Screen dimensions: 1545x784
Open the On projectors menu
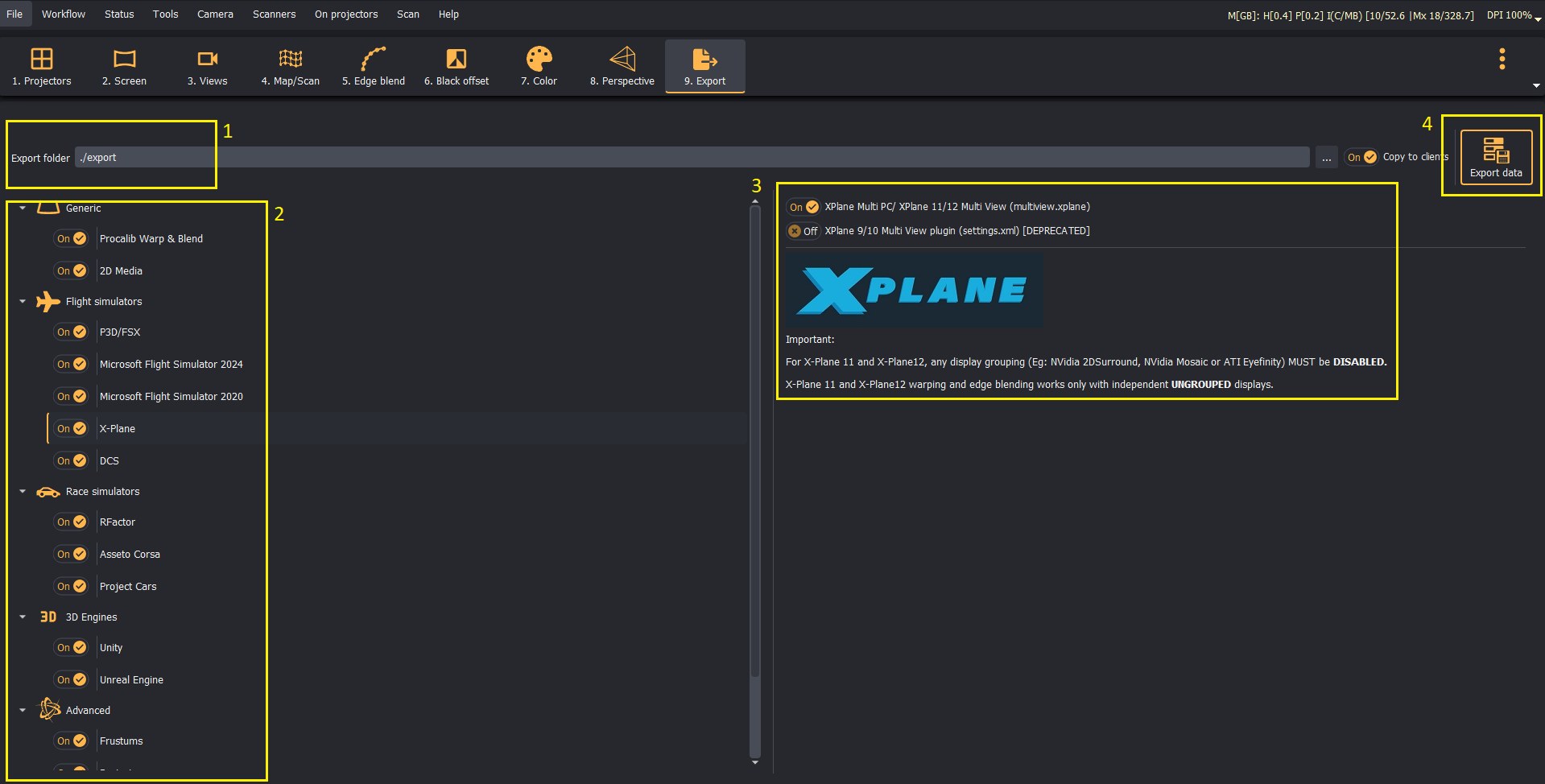coord(346,14)
